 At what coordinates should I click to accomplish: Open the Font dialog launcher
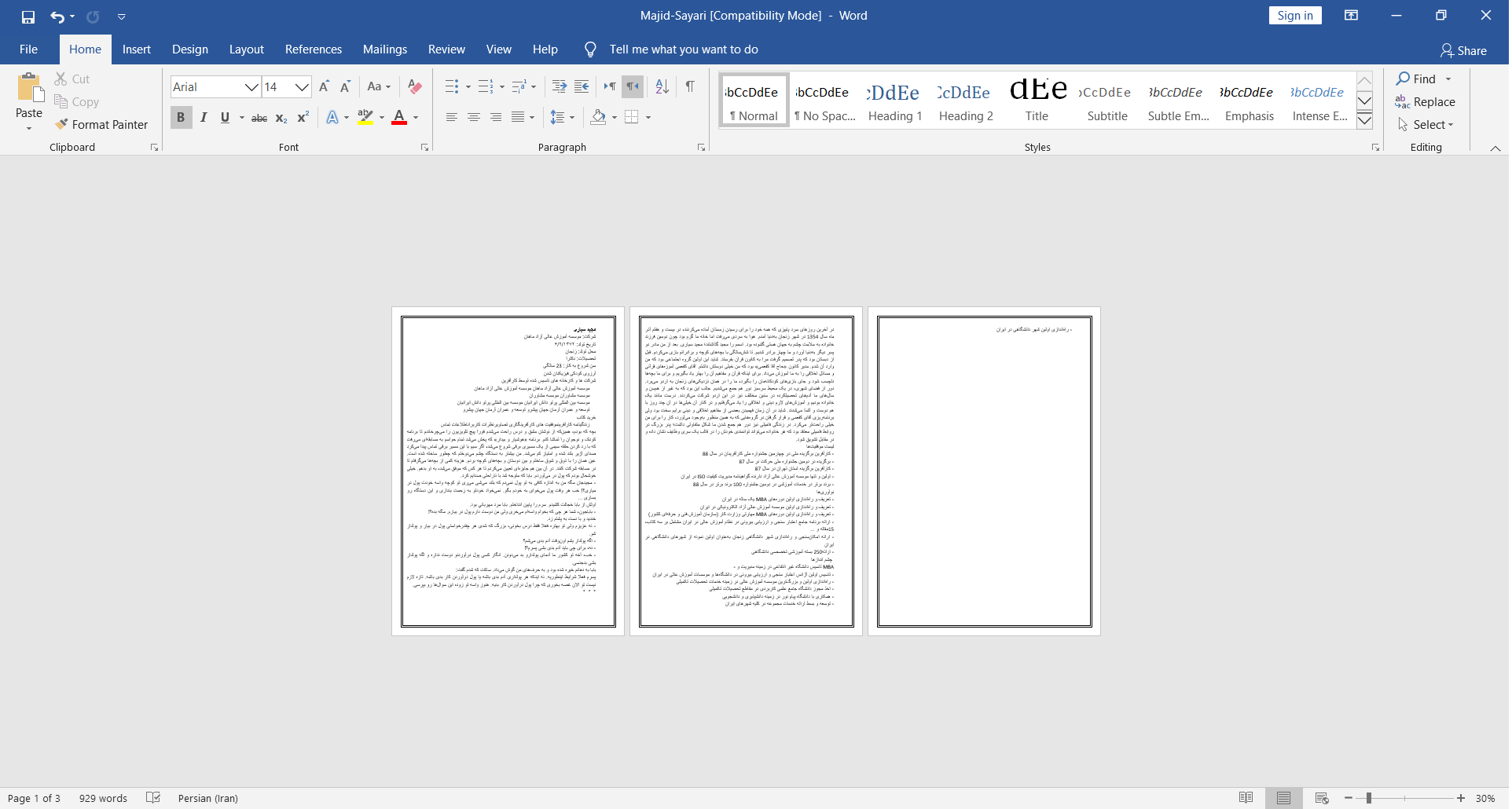click(424, 148)
